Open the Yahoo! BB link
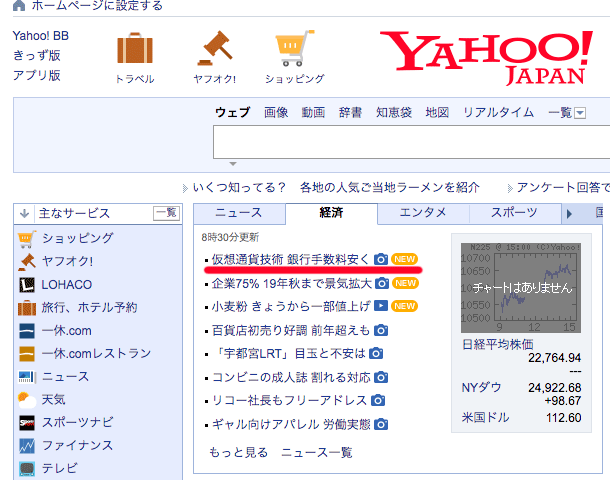The image size is (610, 480). pyautogui.click(x=40, y=36)
